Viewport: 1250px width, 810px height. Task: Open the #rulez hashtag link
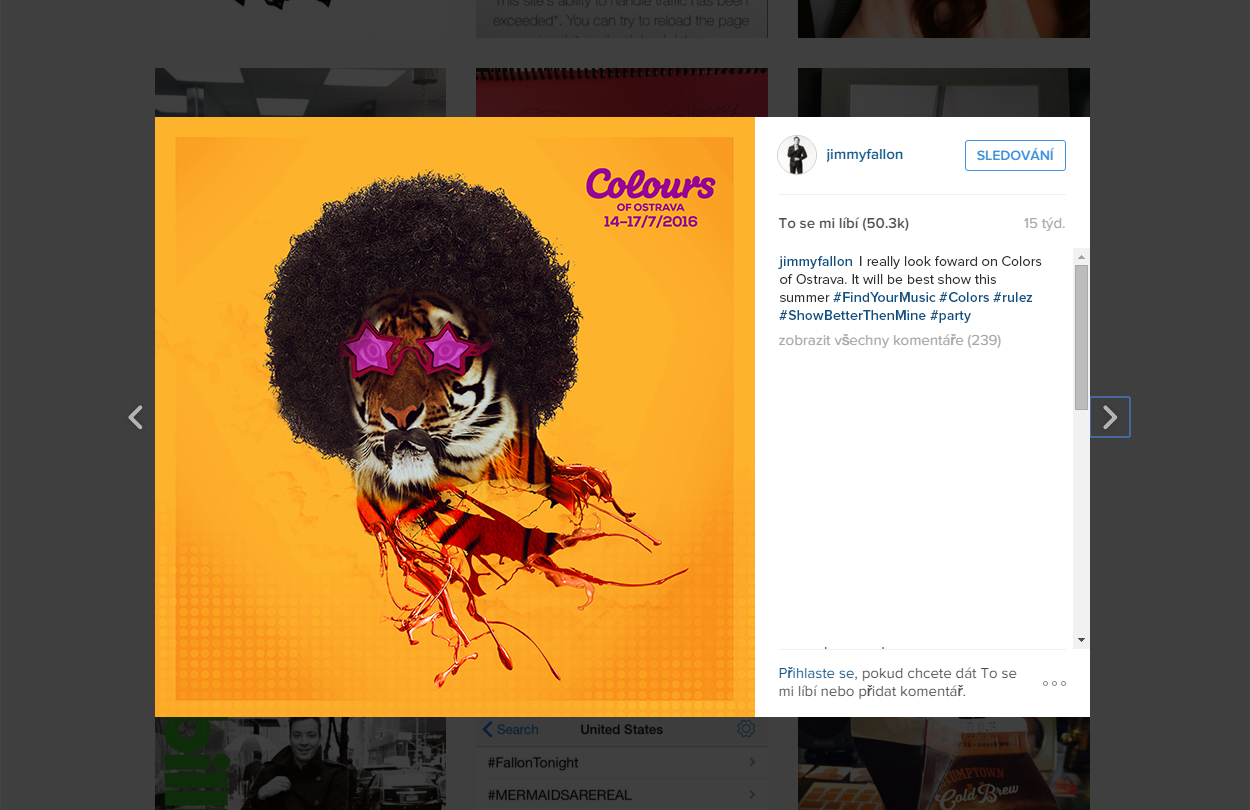click(x=1013, y=297)
